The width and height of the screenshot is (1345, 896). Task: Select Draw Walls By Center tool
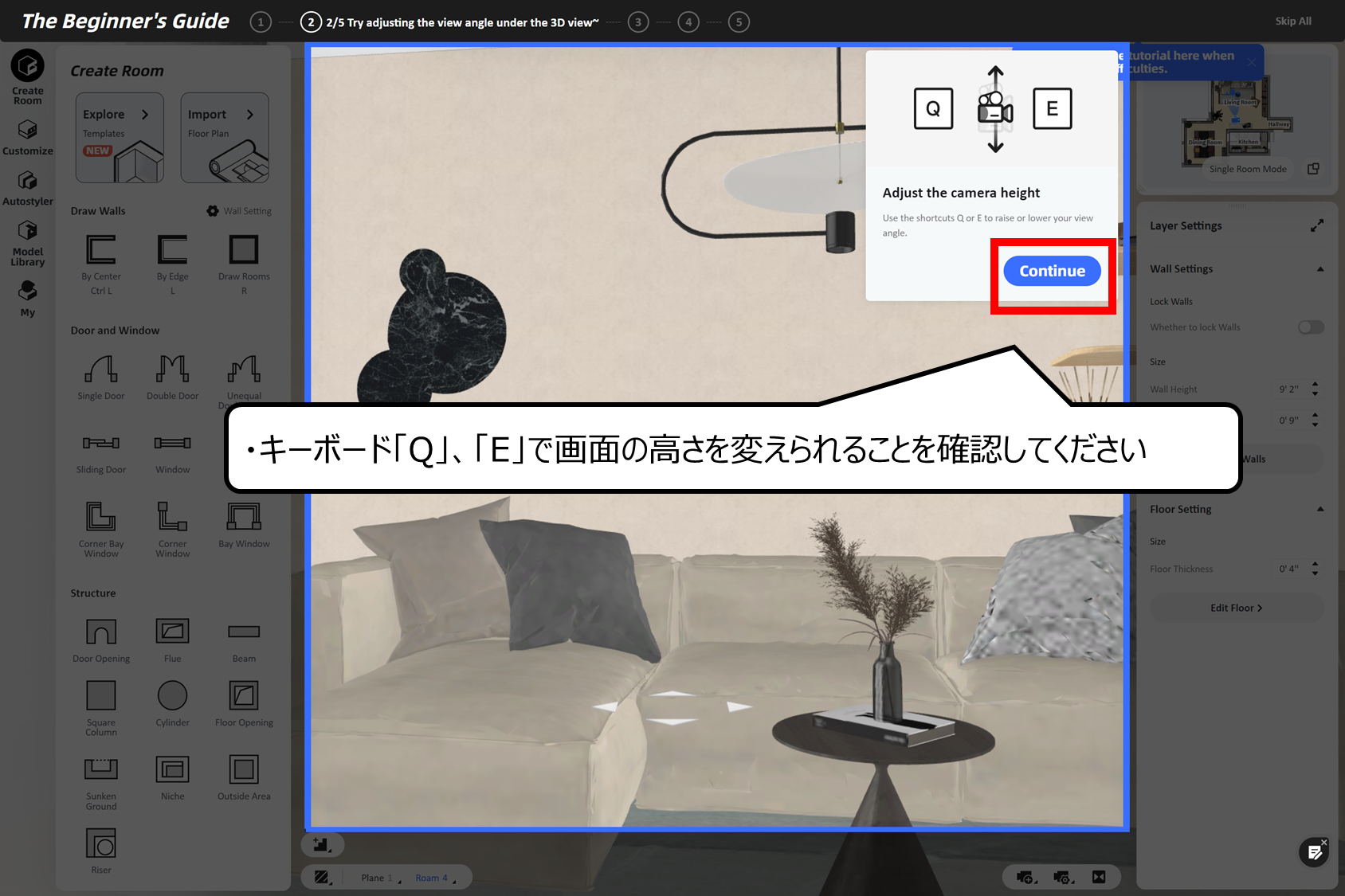tap(101, 264)
